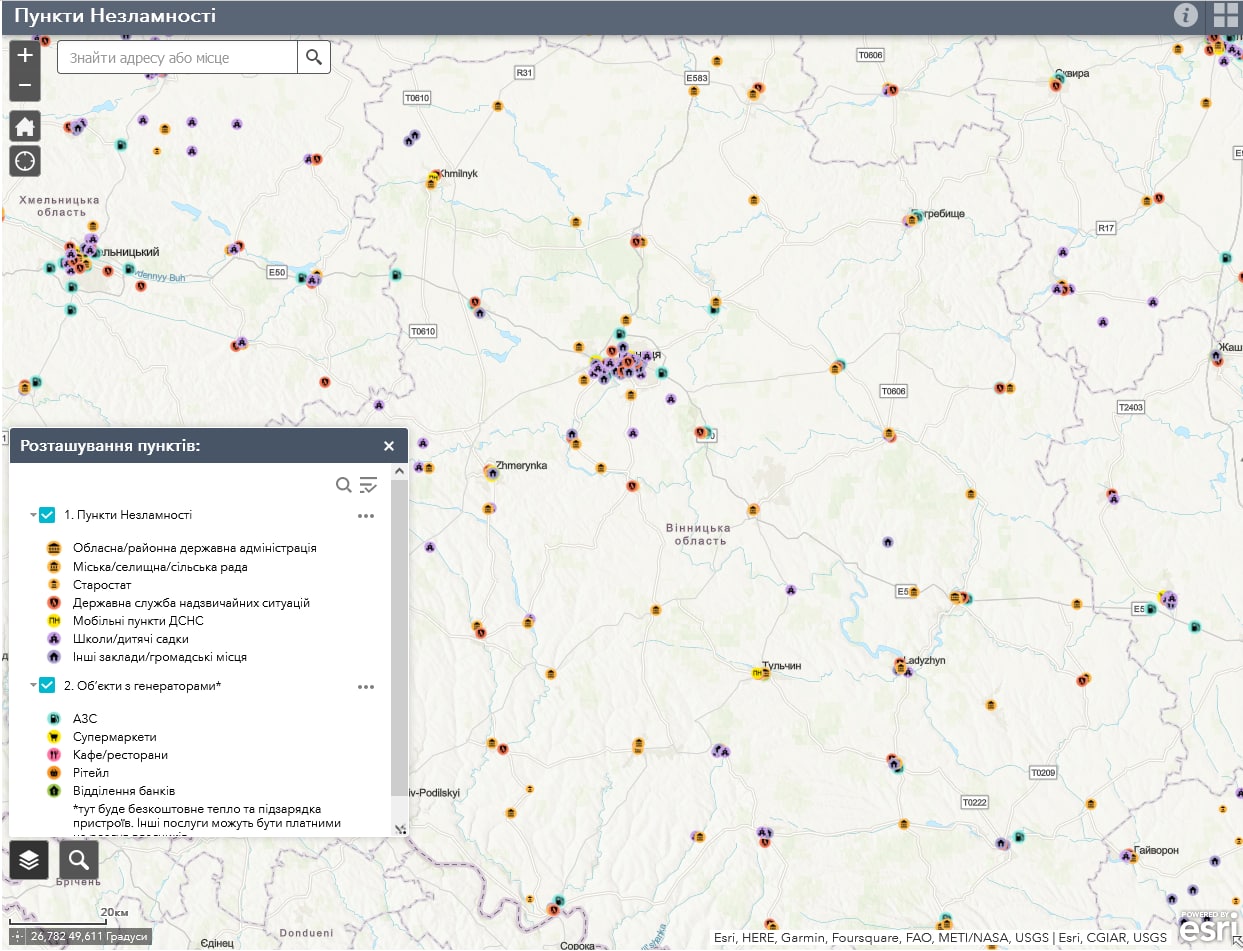Click the panel resize handle corner

401,829
